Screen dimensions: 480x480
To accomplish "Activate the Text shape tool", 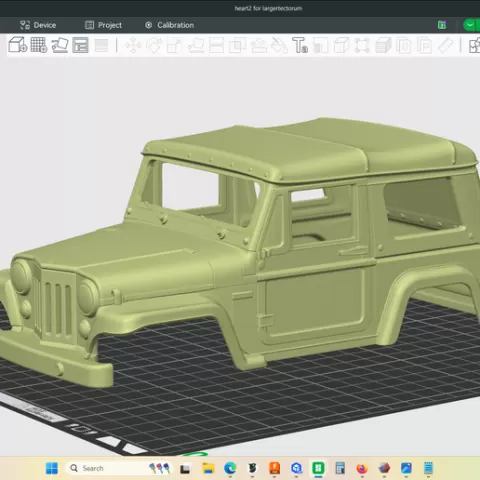I will (300, 45).
